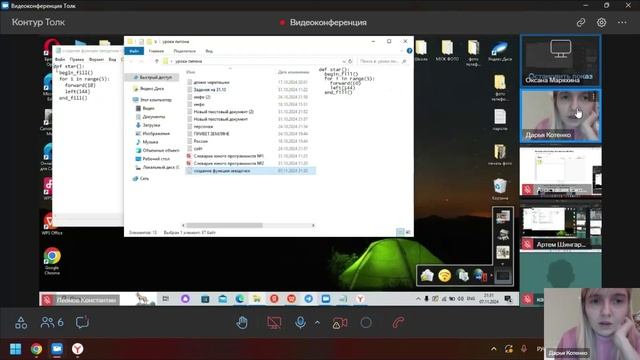
Task: Click Explorer help question mark icon
Action: pos(409,51)
